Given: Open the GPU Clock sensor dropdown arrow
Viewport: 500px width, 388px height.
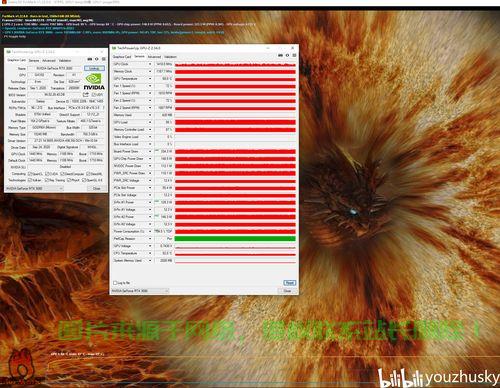Looking at the screenshot, I should [150, 64].
